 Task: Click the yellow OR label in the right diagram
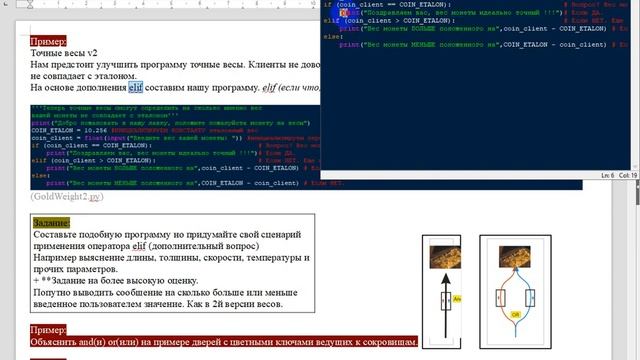516,315
